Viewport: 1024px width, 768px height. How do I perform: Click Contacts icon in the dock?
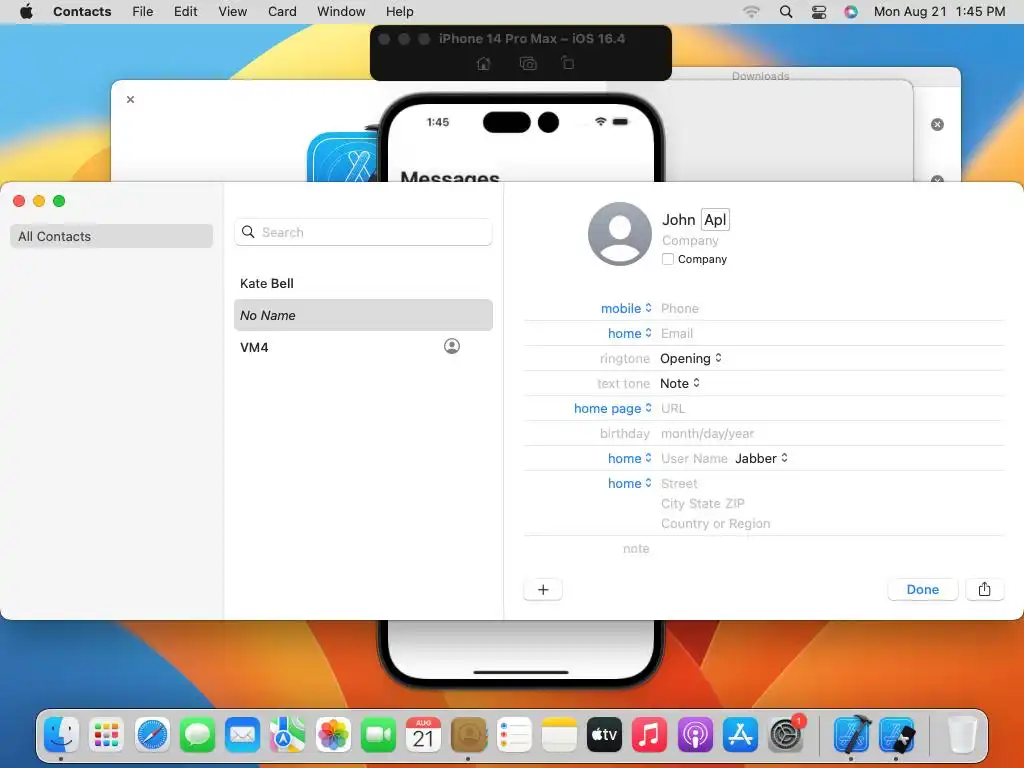tap(469, 735)
